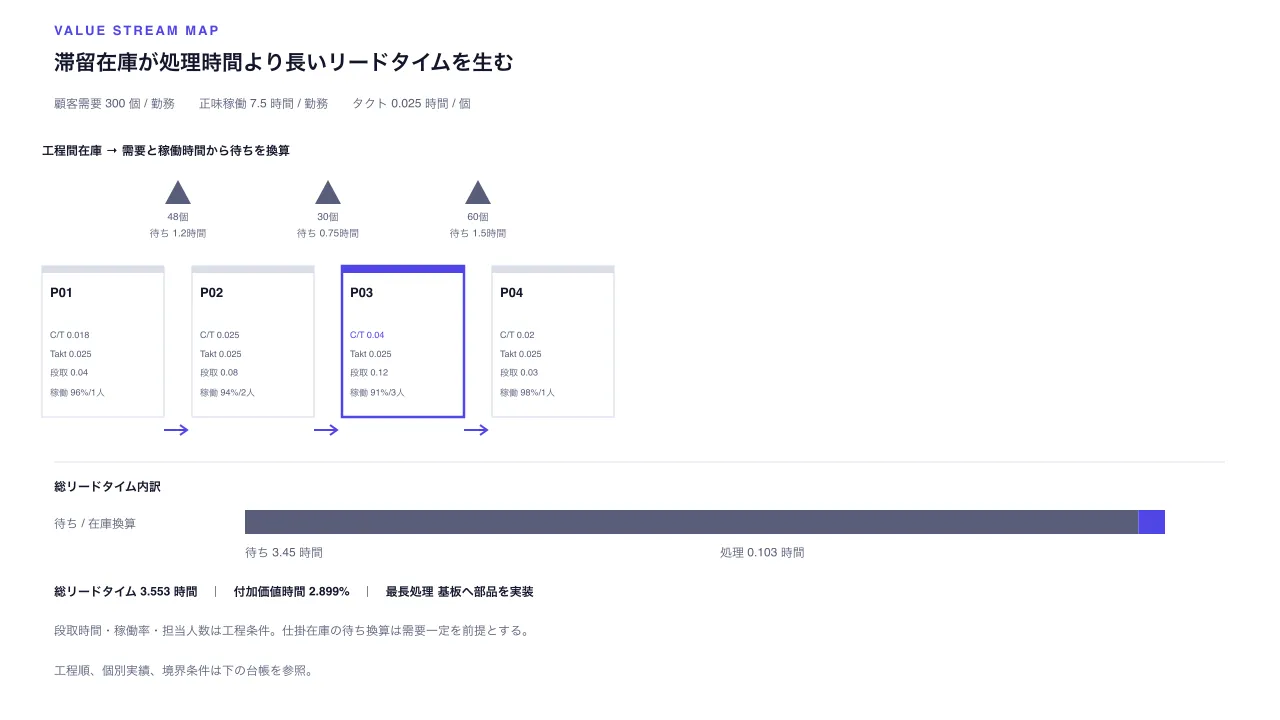Click the purple processing-time bar segment

[x=1152, y=522]
